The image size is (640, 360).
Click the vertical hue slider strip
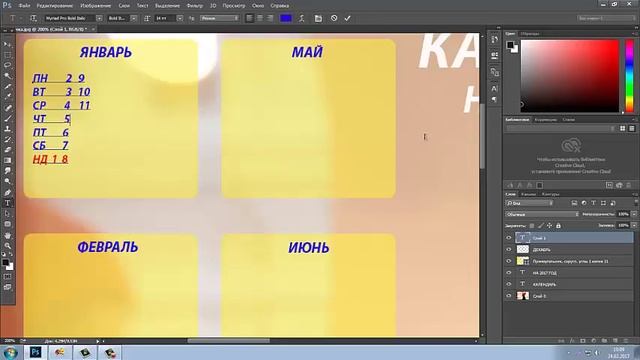coord(630,76)
